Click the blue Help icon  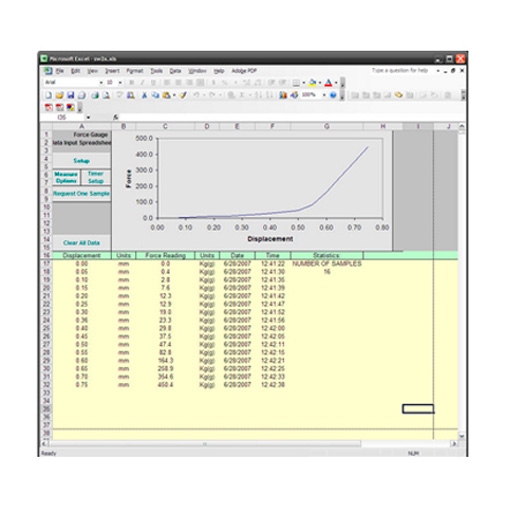pos(333,95)
